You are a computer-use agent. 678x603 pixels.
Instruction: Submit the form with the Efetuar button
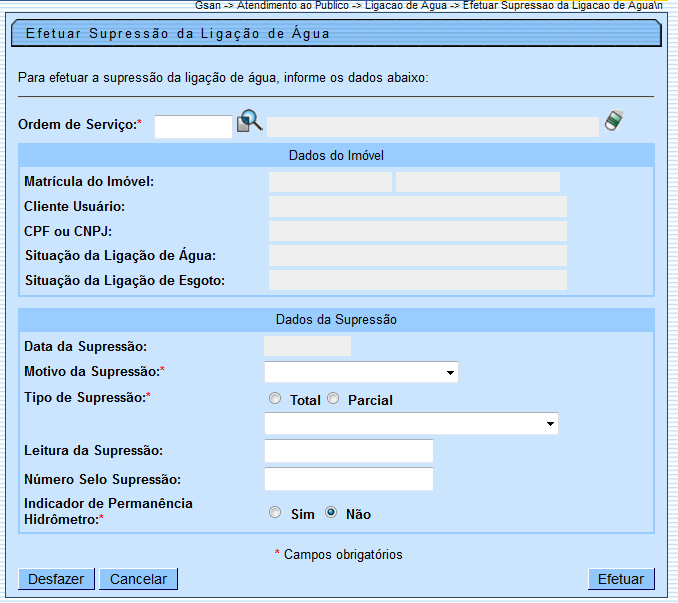(x=621, y=579)
